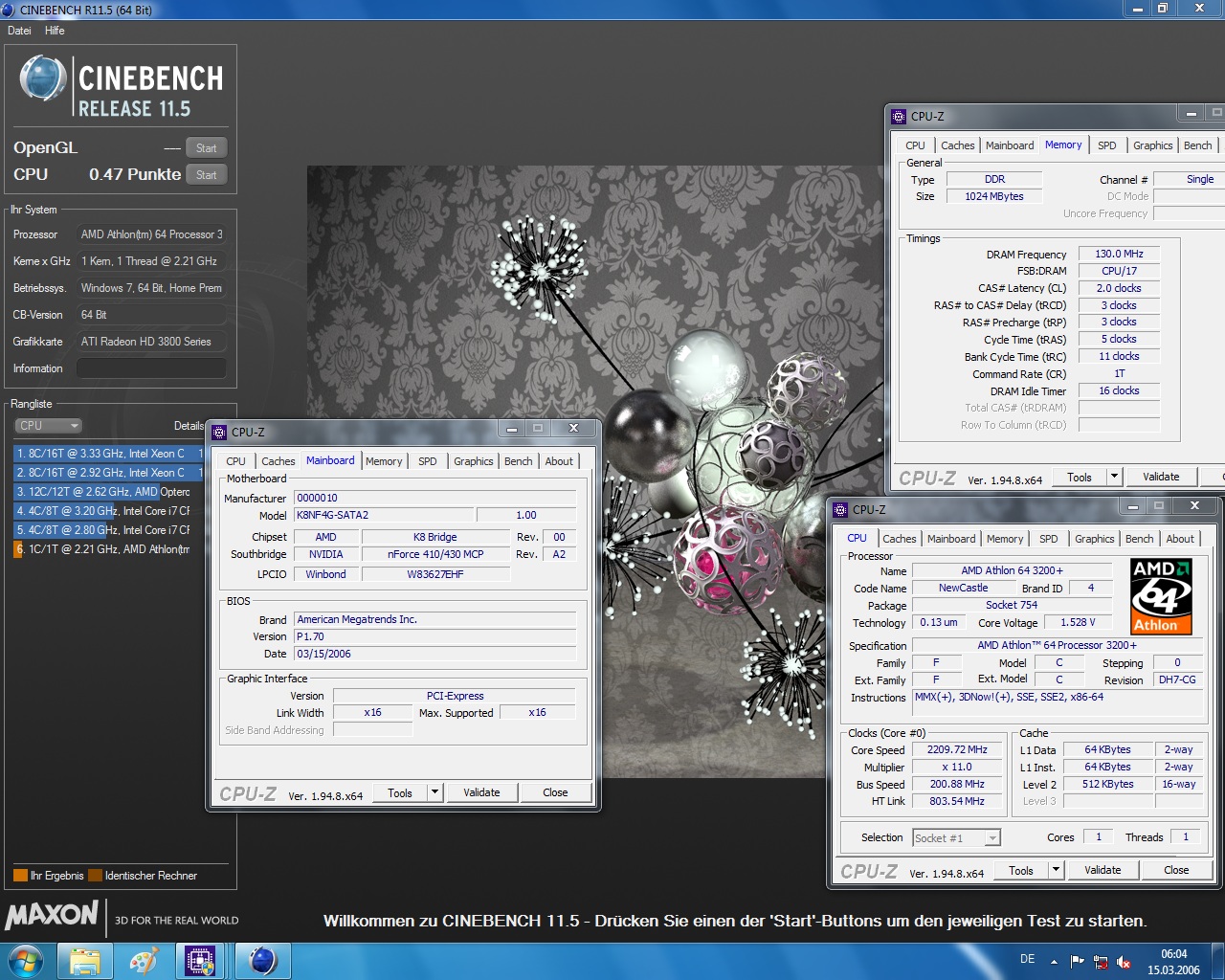Viewport: 1225px width, 980px height.
Task: Expand Tools dropdown arrow in Memory window
Action: coord(1114,478)
